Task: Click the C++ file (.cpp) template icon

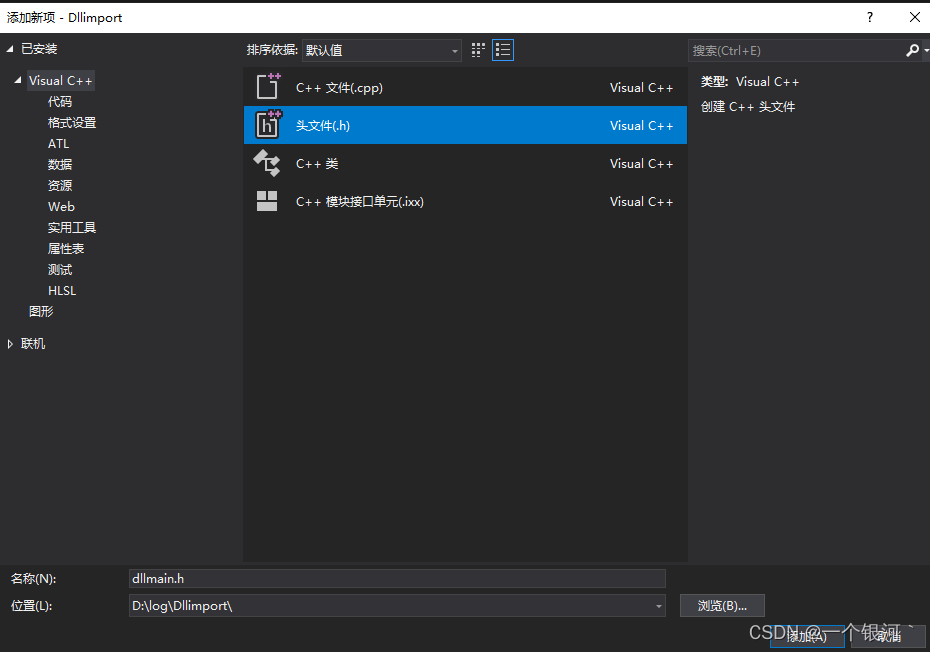Action: [x=267, y=87]
